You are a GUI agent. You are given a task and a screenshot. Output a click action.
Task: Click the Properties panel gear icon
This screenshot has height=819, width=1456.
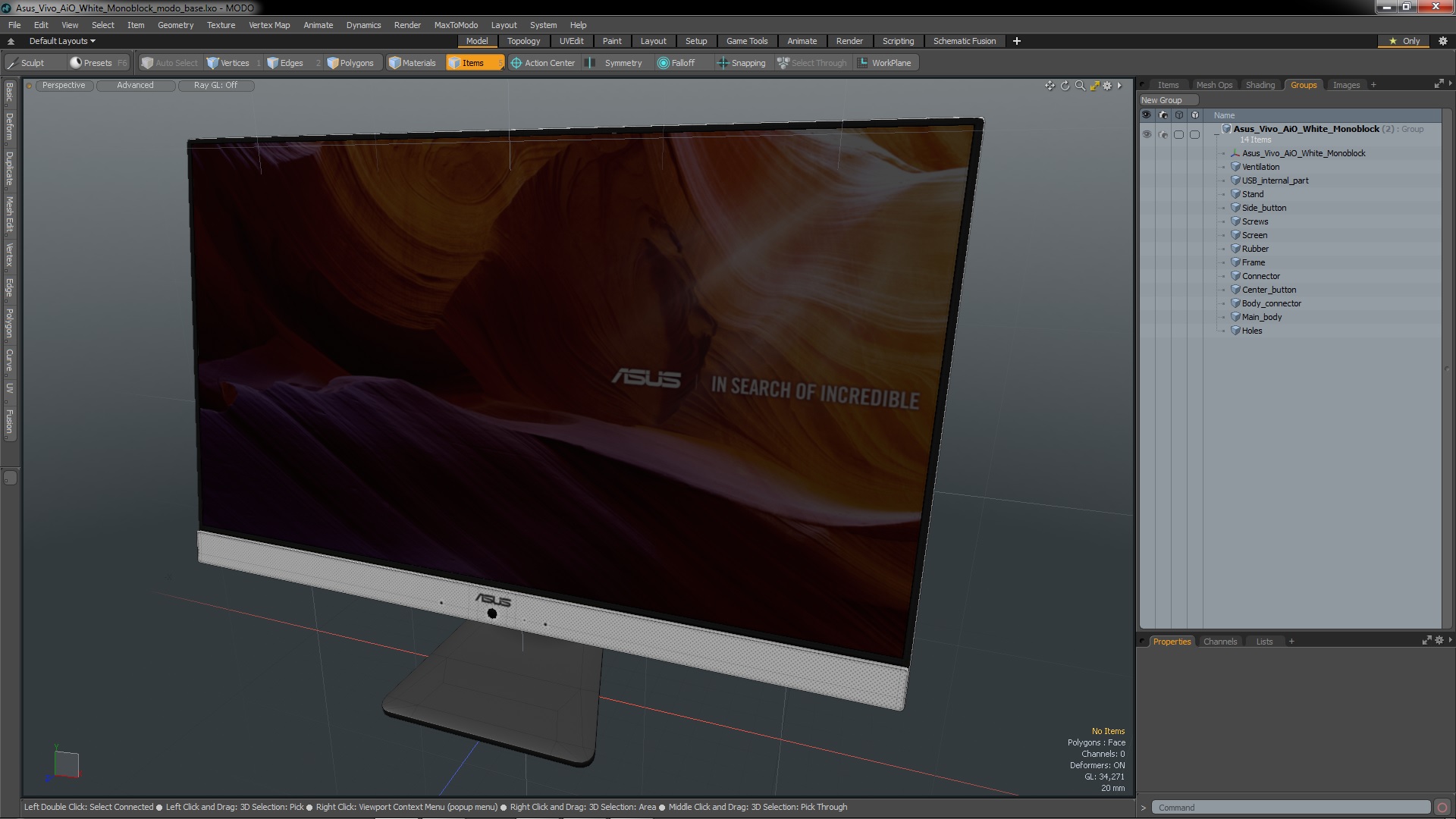point(1439,641)
